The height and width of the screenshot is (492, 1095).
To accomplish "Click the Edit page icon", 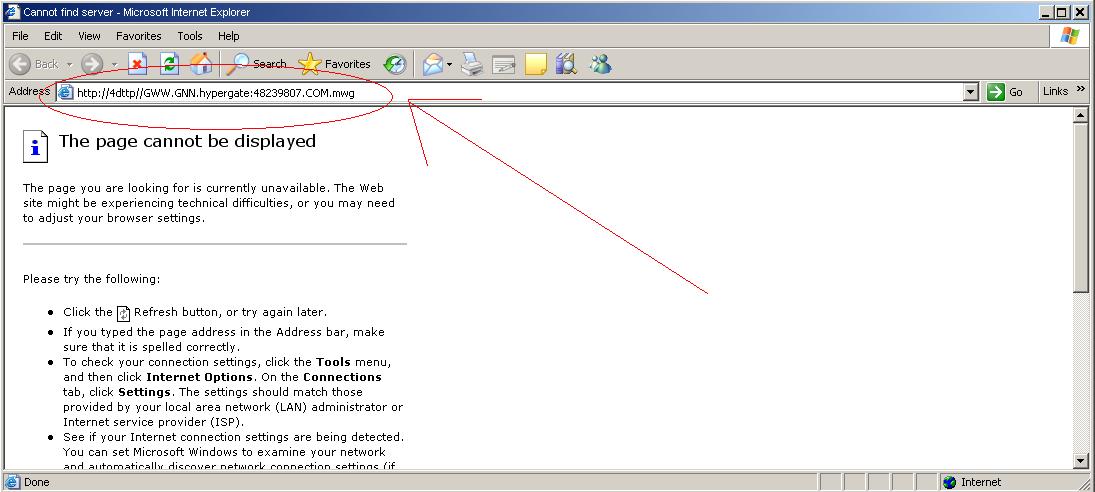I will [503, 65].
